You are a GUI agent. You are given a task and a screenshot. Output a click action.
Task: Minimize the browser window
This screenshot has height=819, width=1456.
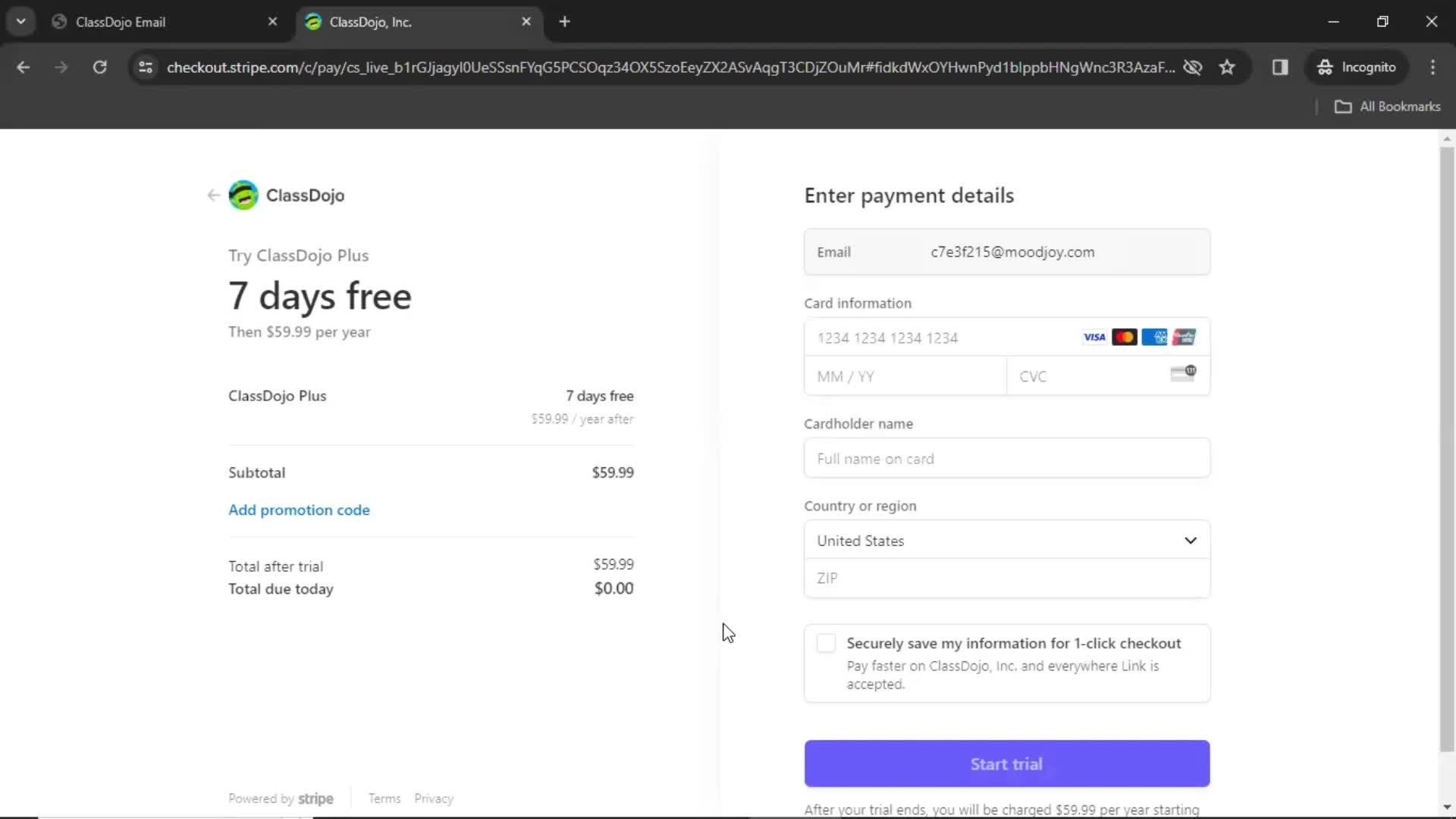[1334, 22]
